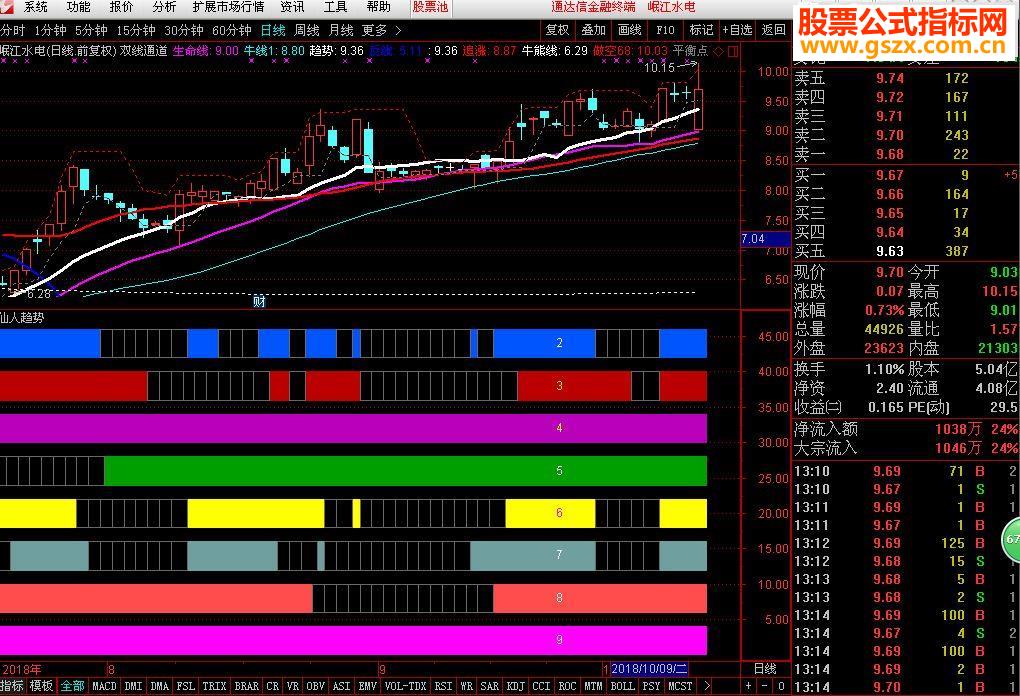This screenshot has width=1020, height=696.
Task: Click the green 67 circle badge
Action: point(1012,539)
